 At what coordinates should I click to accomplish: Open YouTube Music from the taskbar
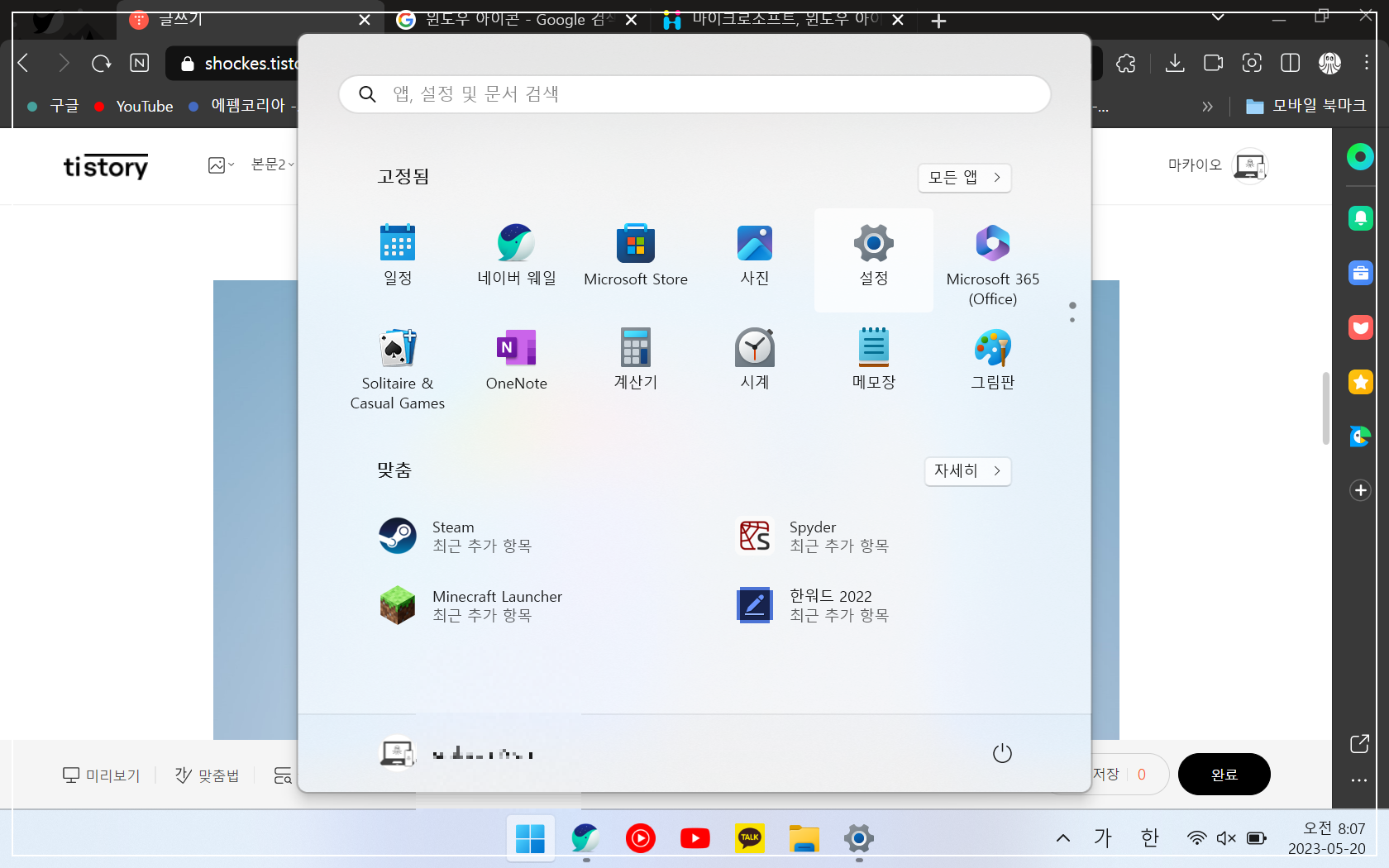(x=641, y=838)
